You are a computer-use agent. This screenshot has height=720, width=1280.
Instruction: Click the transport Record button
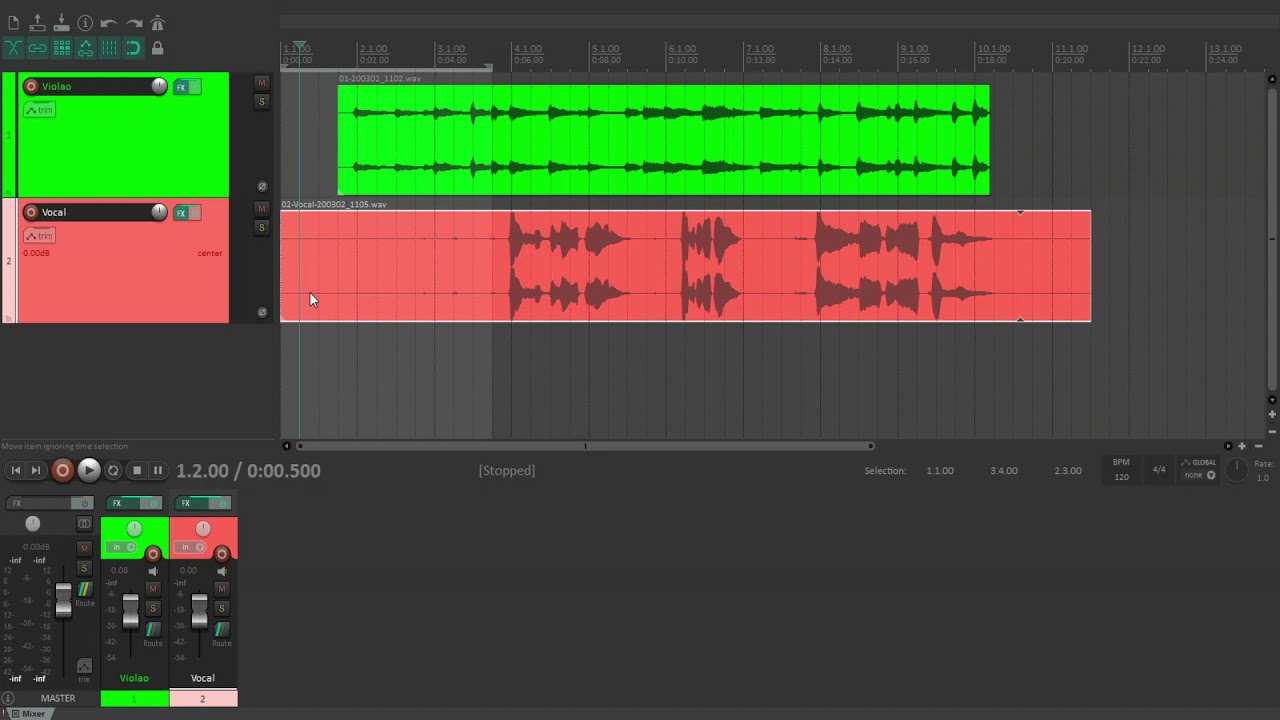coord(62,470)
